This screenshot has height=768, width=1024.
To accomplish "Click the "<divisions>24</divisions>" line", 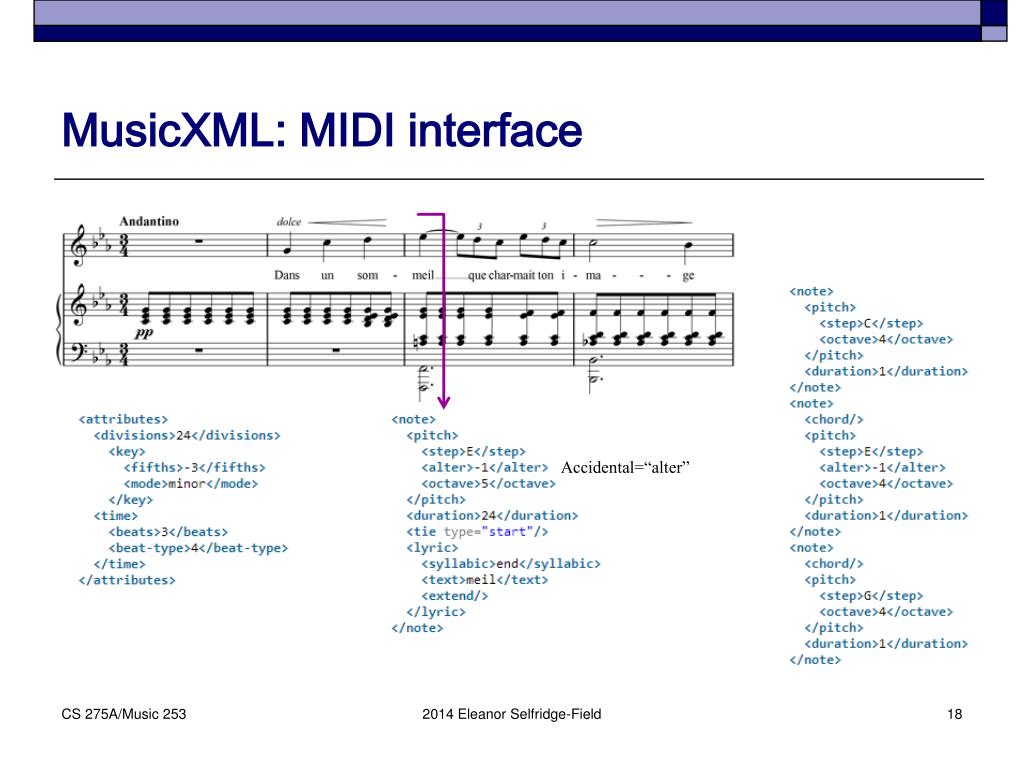I will [x=187, y=436].
